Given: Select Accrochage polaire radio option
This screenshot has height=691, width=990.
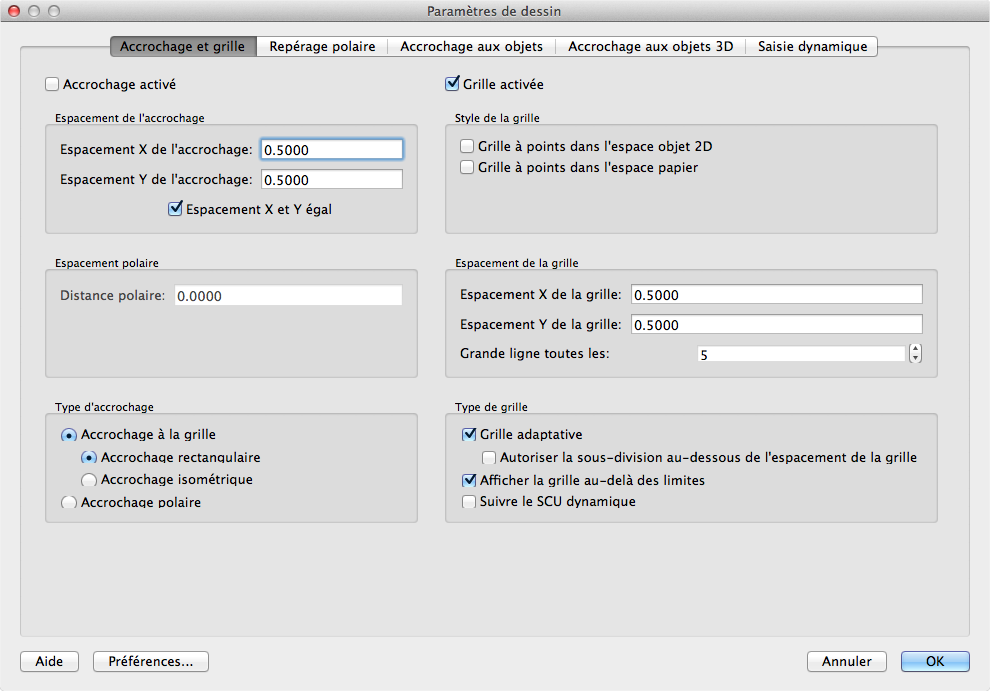Looking at the screenshot, I should (69, 502).
